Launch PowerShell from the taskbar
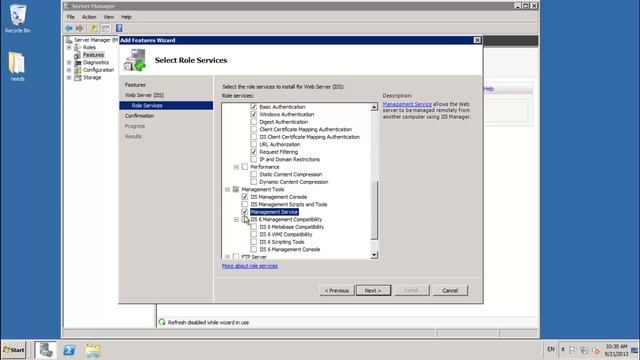This screenshot has height=360, width=640. click(69, 350)
